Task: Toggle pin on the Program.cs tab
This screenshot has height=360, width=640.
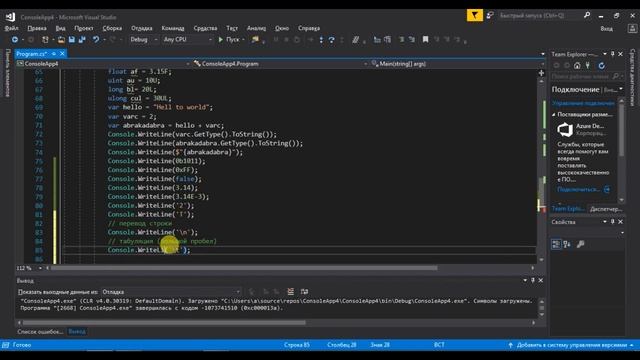Action: [54, 53]
